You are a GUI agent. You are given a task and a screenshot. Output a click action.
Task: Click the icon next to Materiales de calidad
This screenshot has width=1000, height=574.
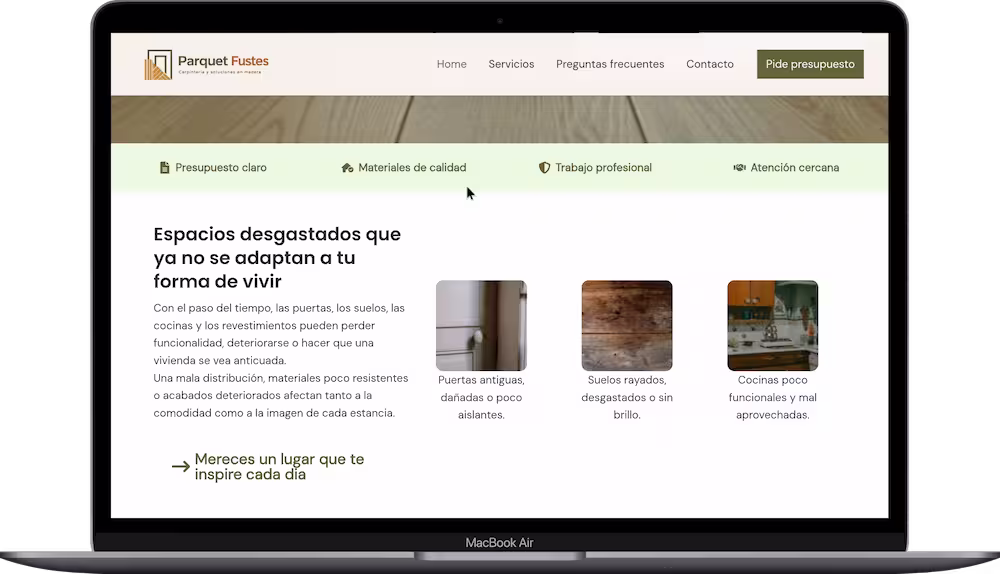tap(348, 168)
